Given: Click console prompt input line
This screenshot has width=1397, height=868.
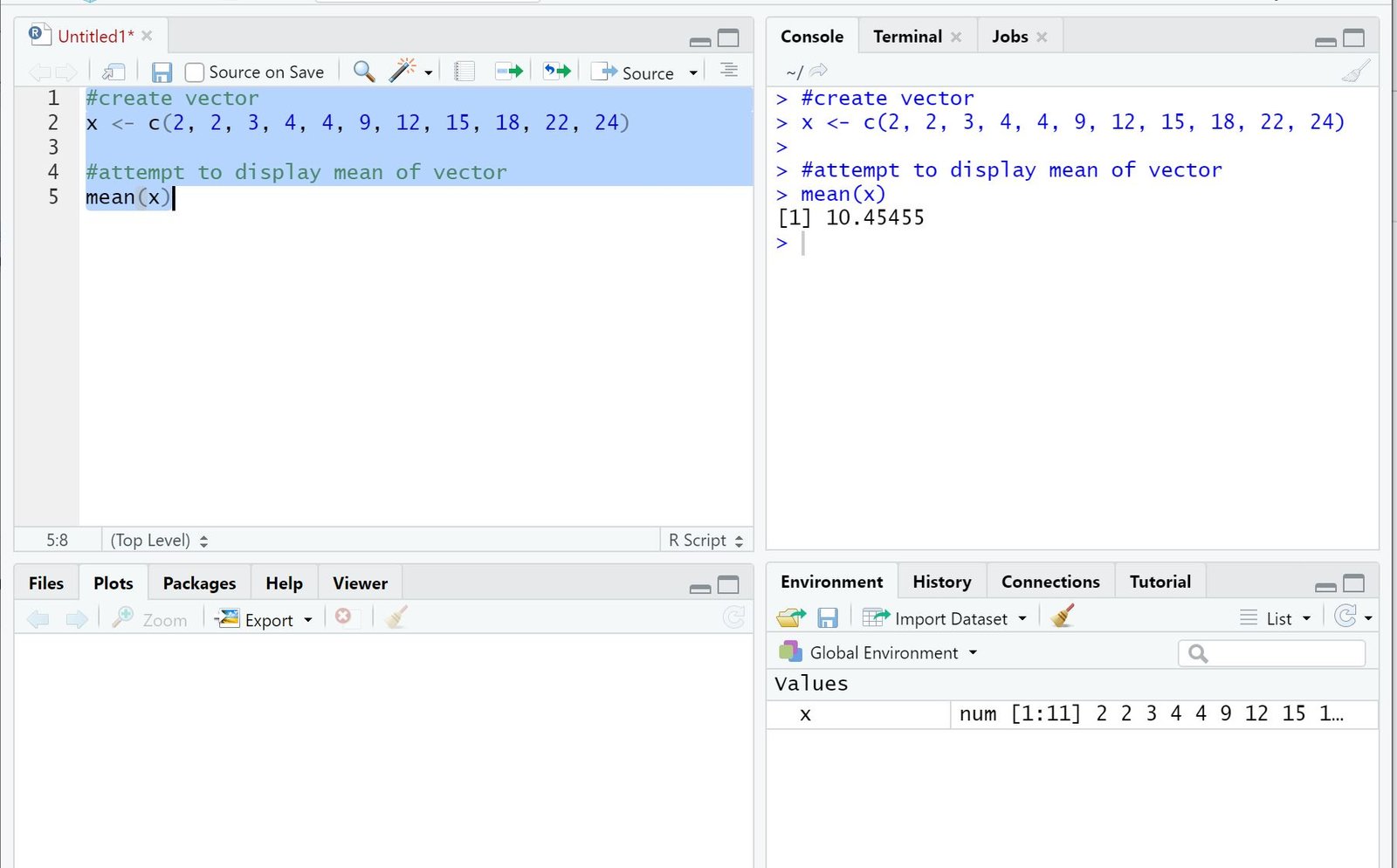Looking at the screenshot, I should pos(1072,242).
